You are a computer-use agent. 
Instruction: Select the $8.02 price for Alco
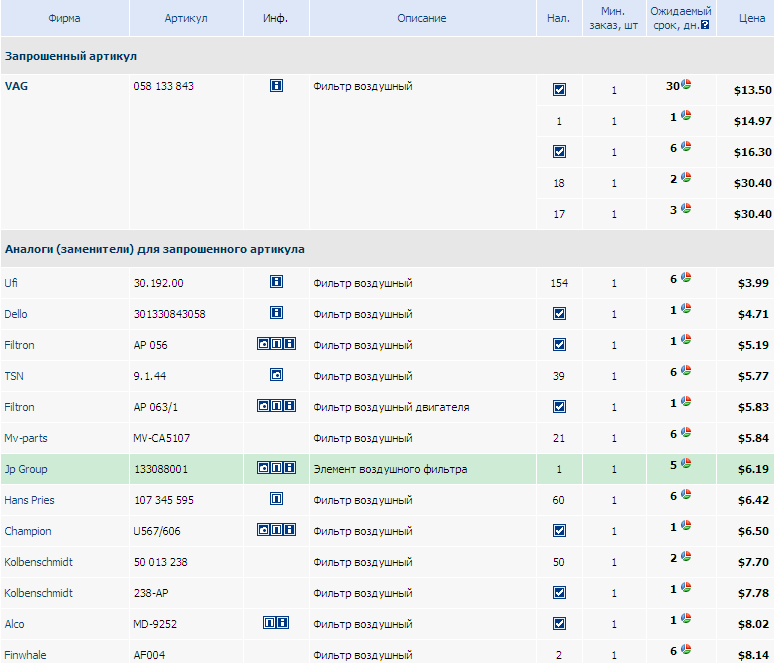point(753,624)
